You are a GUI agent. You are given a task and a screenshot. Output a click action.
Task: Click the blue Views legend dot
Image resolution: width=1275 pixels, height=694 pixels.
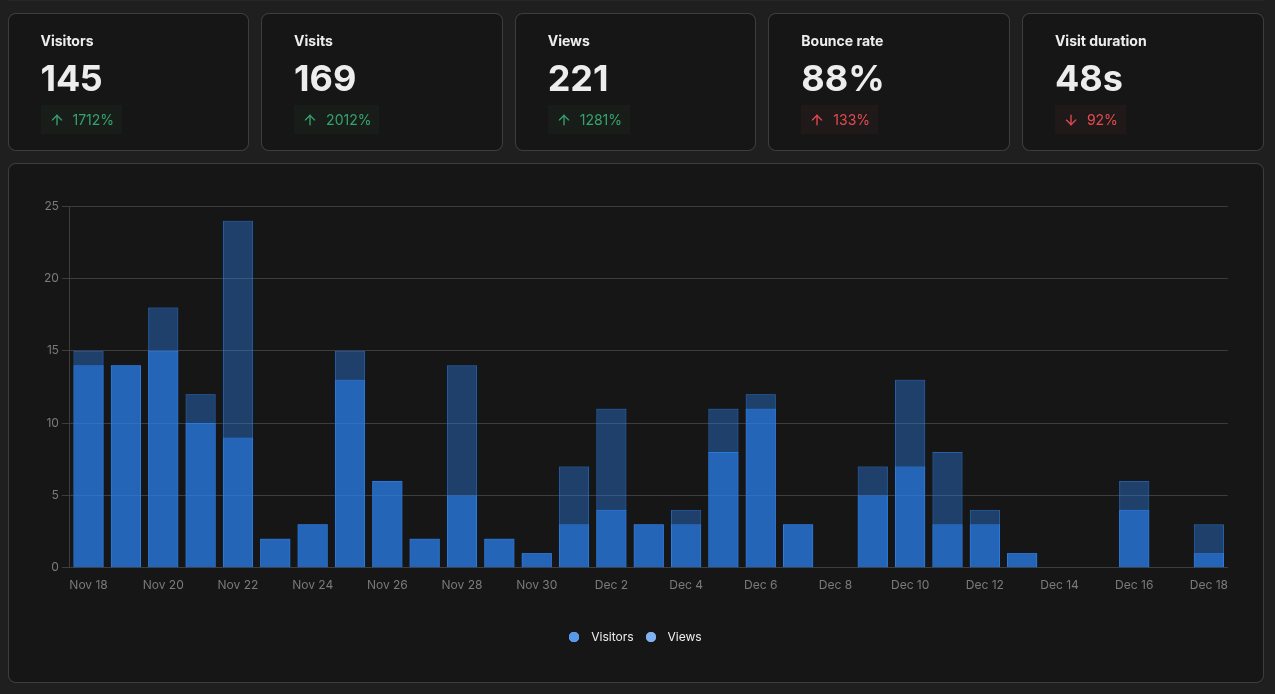click(653, 637)
